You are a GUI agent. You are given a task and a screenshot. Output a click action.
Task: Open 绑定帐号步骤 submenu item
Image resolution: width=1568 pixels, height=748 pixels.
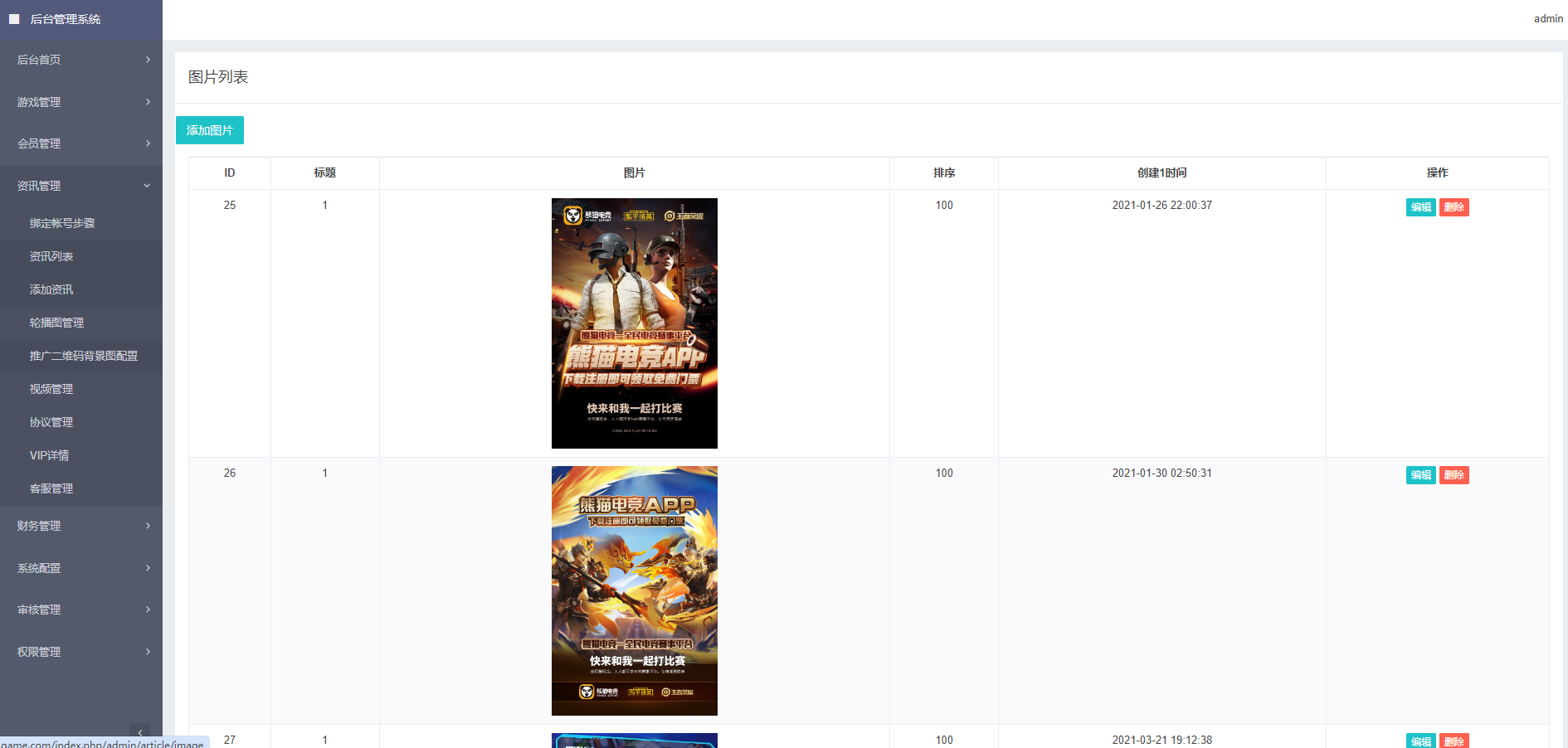[x=62, y=223]
